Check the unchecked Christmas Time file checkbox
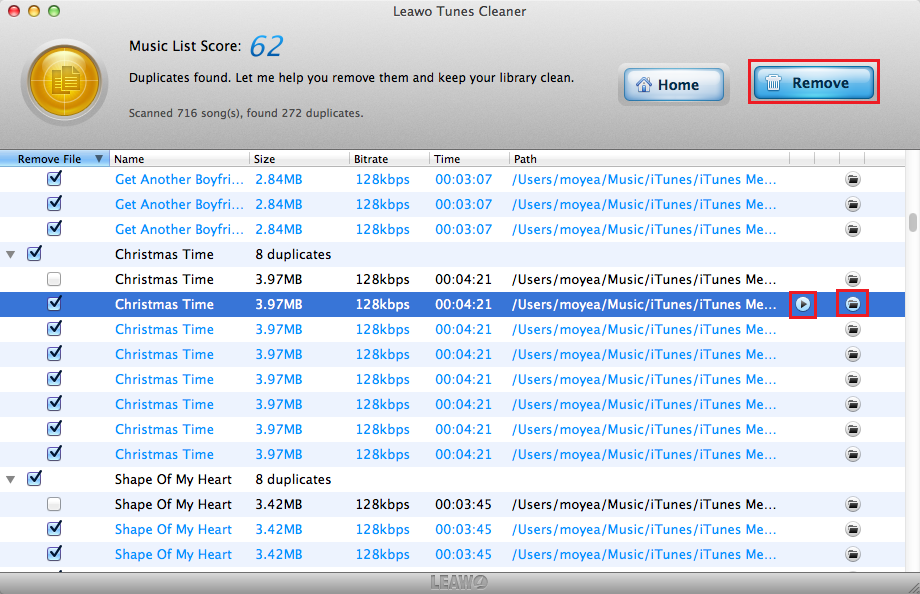Viewport: 920px width, 594px height. [54, 279]
